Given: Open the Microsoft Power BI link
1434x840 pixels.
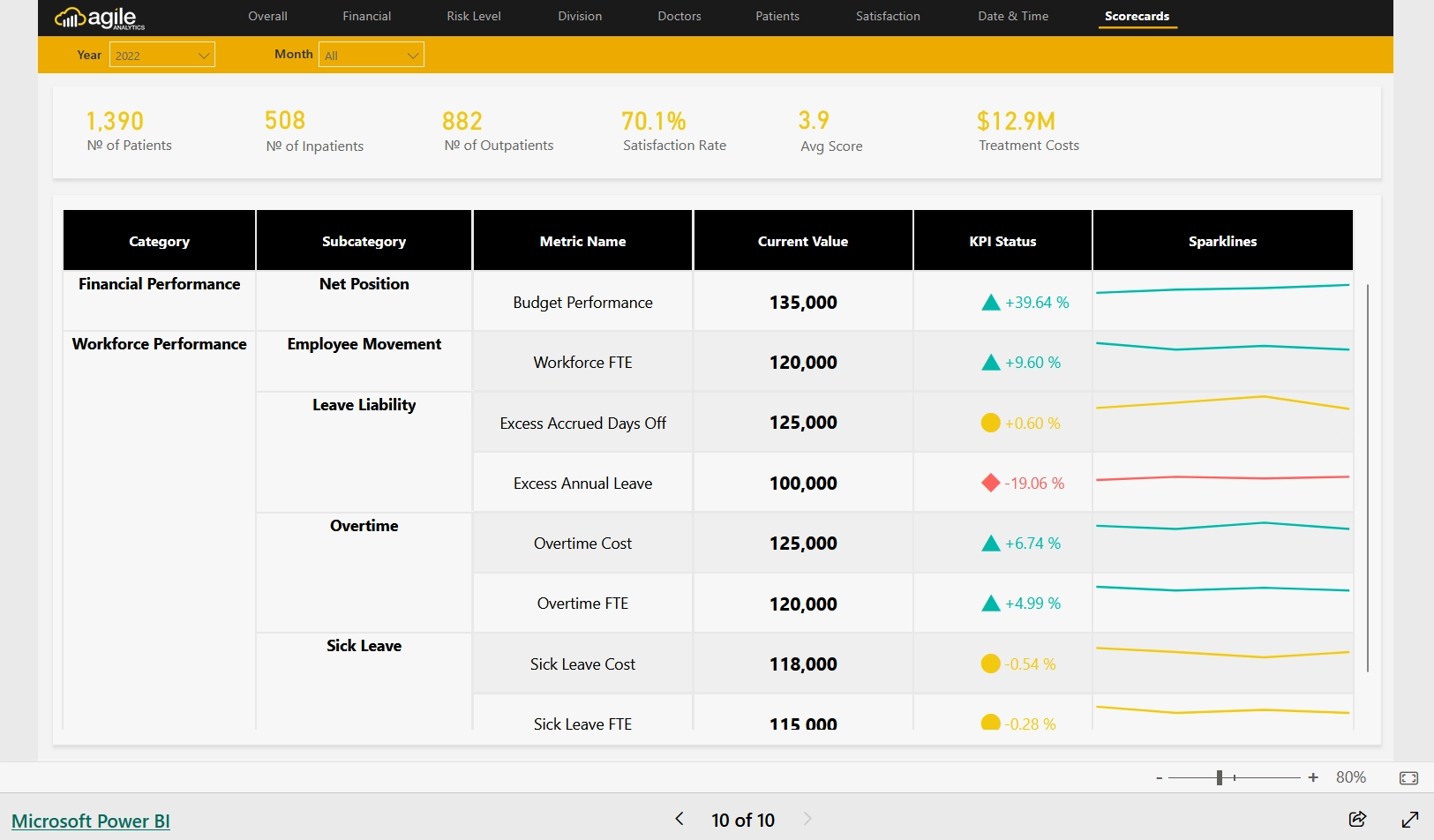Looking at the screenshot, I should point(90,821).
